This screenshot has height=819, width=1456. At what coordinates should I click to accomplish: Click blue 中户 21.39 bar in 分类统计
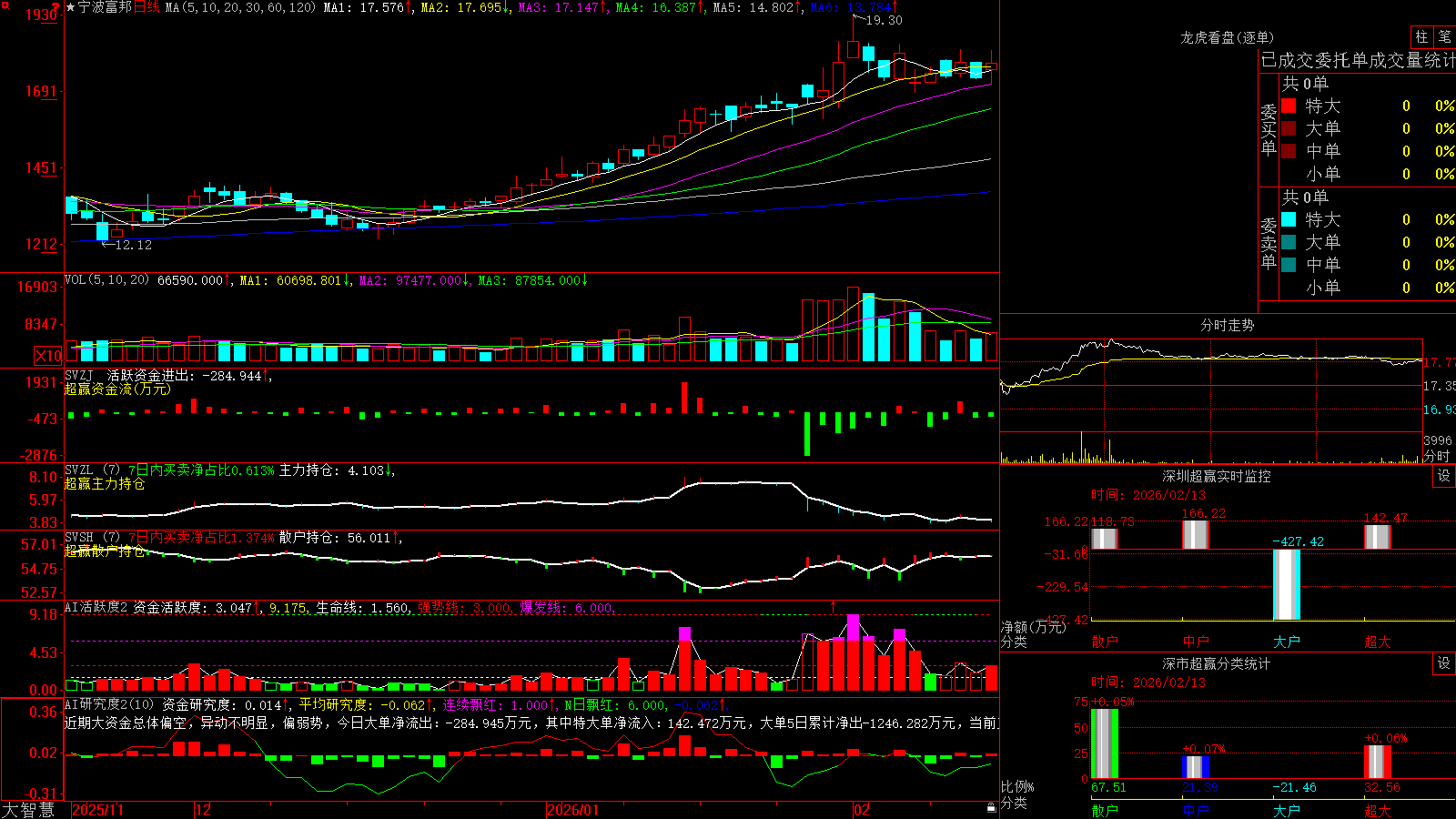[x=1196, y=767]
